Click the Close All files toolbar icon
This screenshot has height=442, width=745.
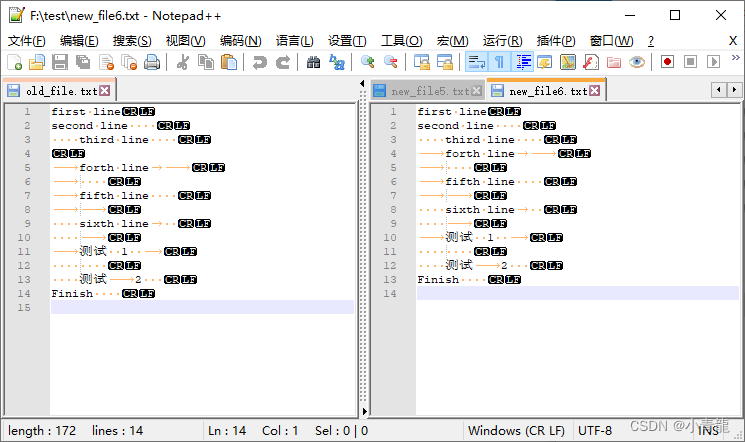click(129, 62)
